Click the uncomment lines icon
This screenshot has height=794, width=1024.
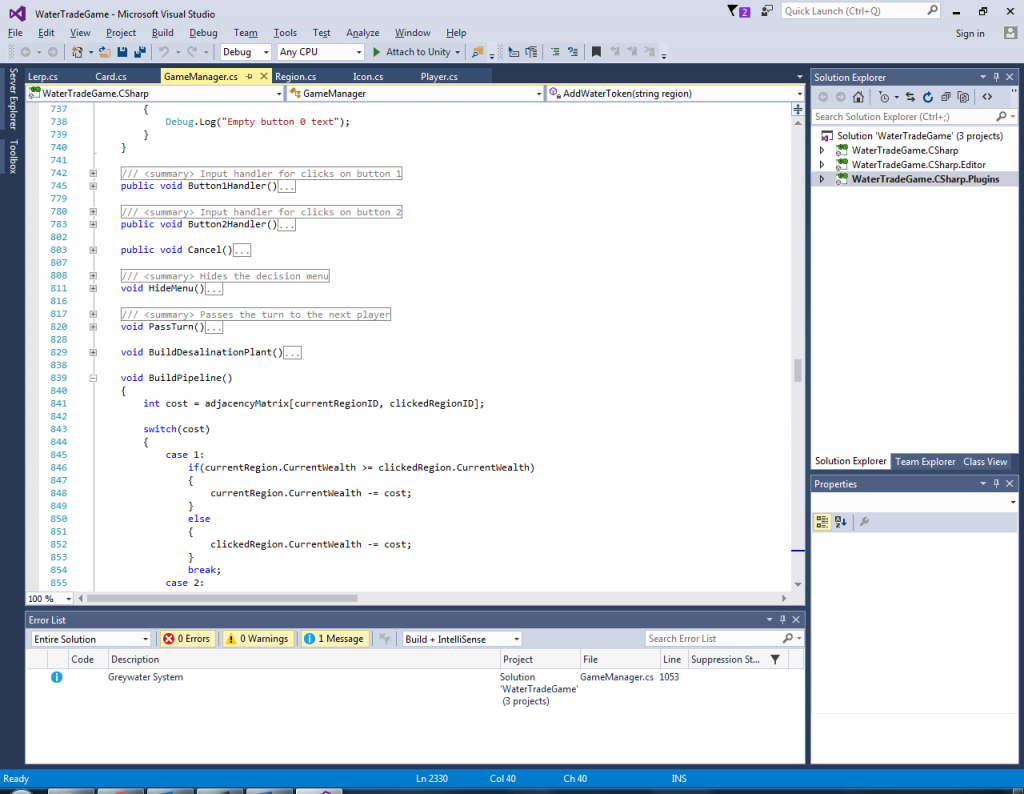coord(573,52)
